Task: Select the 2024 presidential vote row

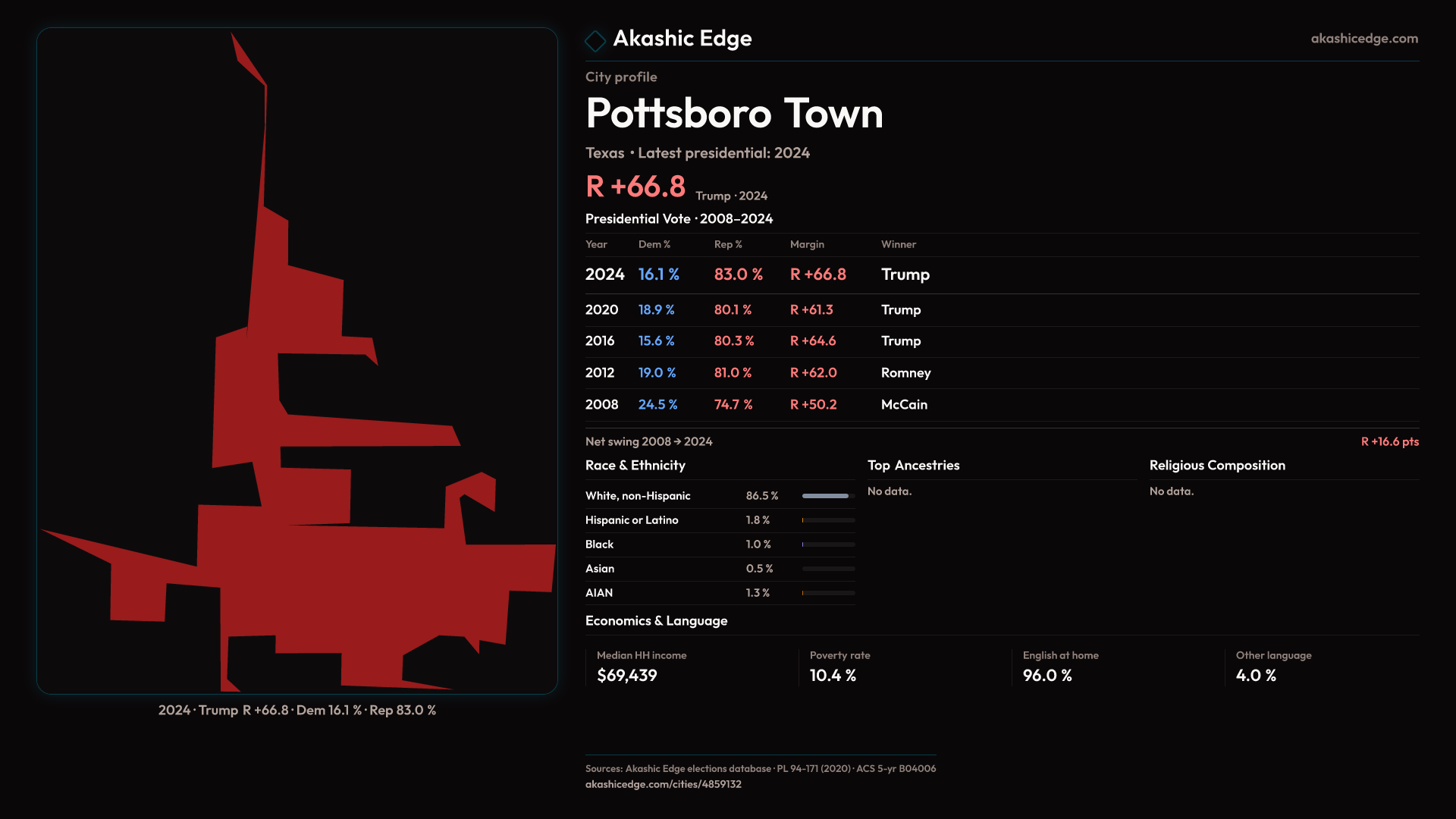Action: point(757,275)
